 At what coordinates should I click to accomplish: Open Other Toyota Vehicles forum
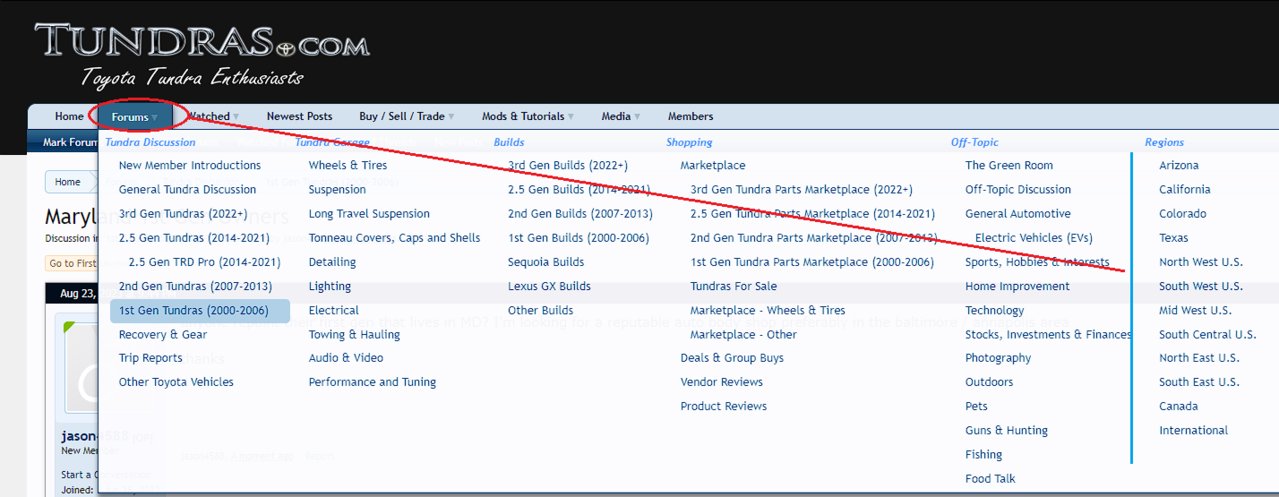[176, 382]
